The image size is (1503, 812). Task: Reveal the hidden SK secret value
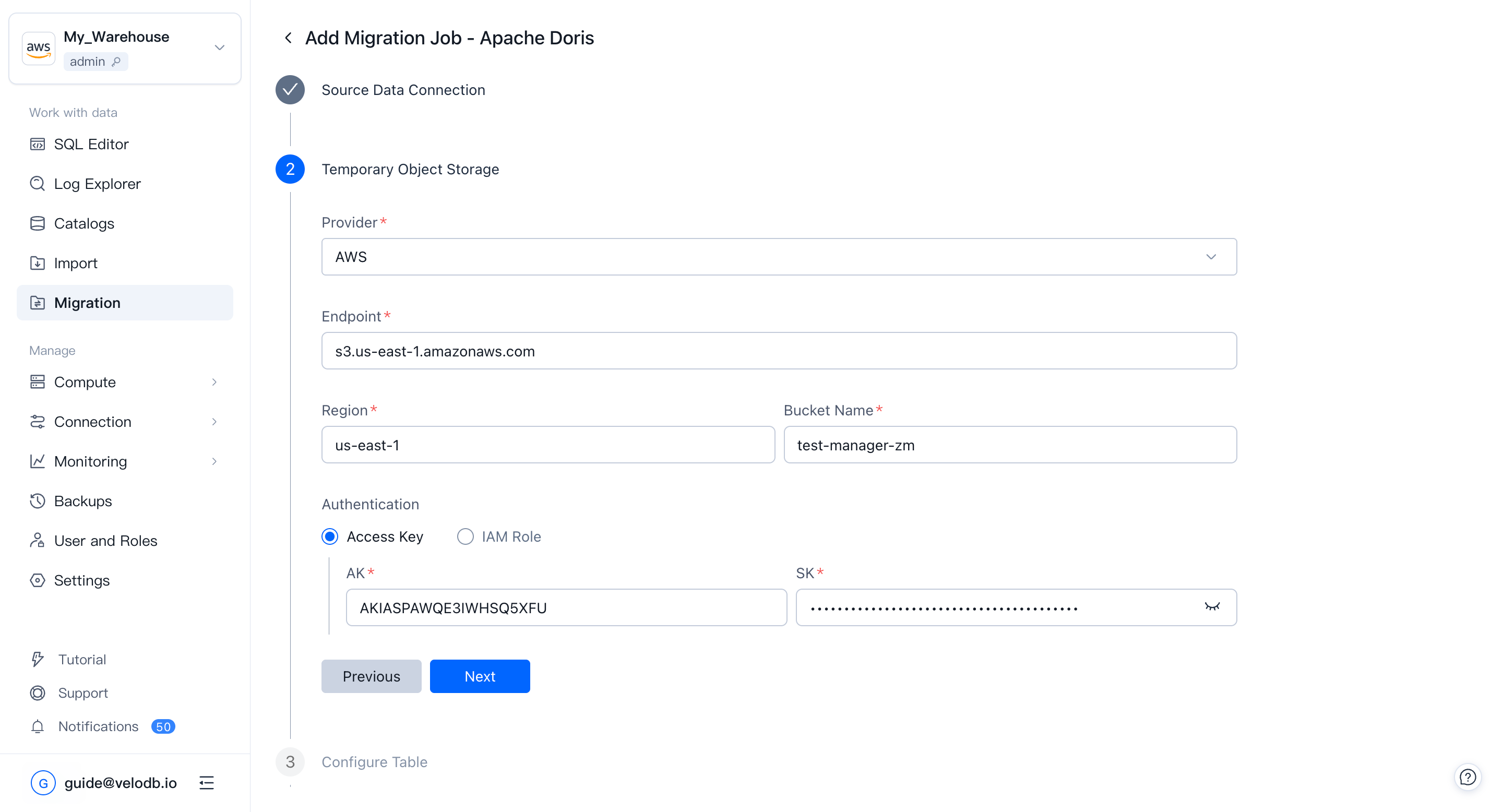coord(1212,607)
